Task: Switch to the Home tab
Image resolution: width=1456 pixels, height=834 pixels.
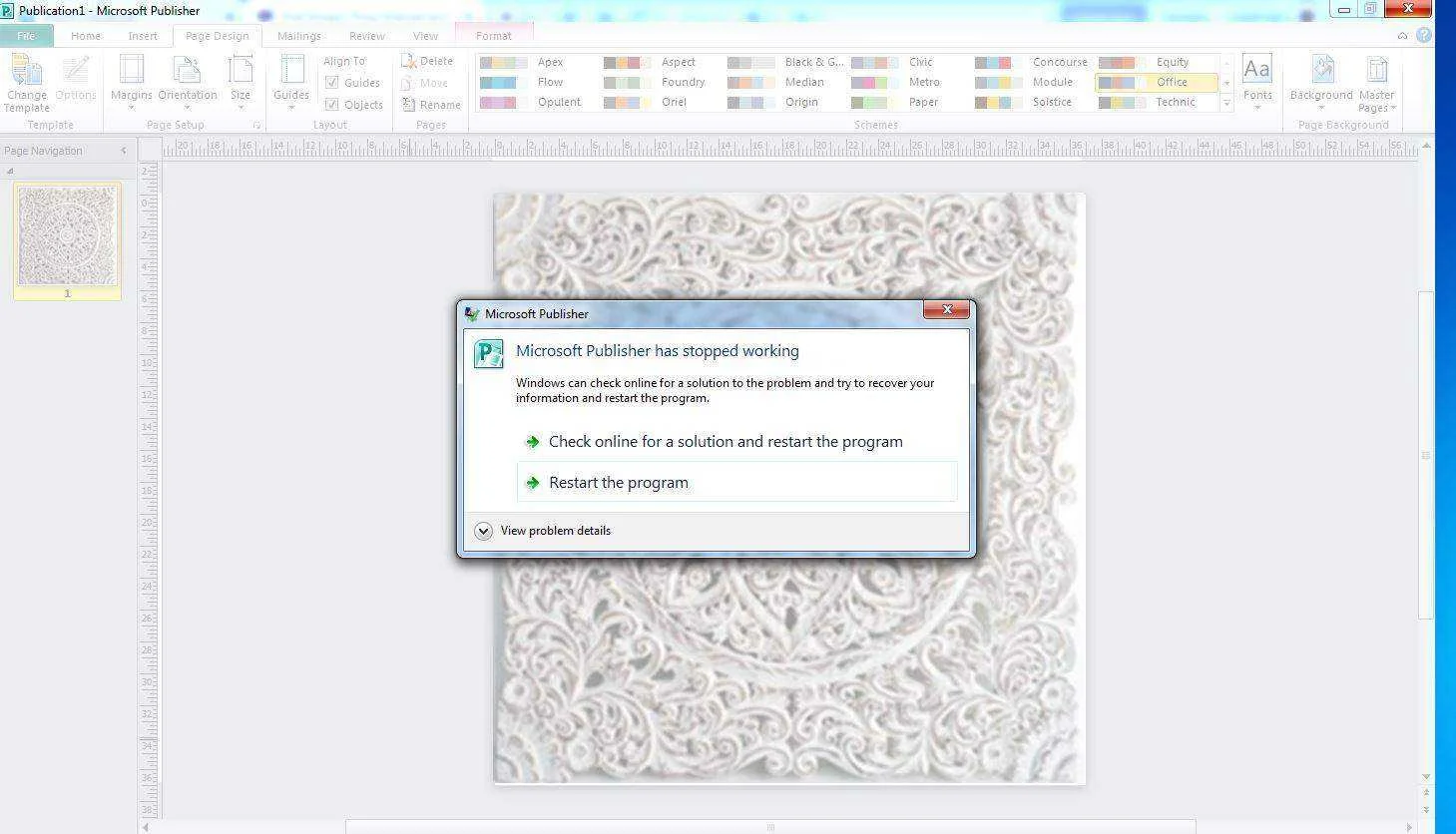Action: point(85,35)
